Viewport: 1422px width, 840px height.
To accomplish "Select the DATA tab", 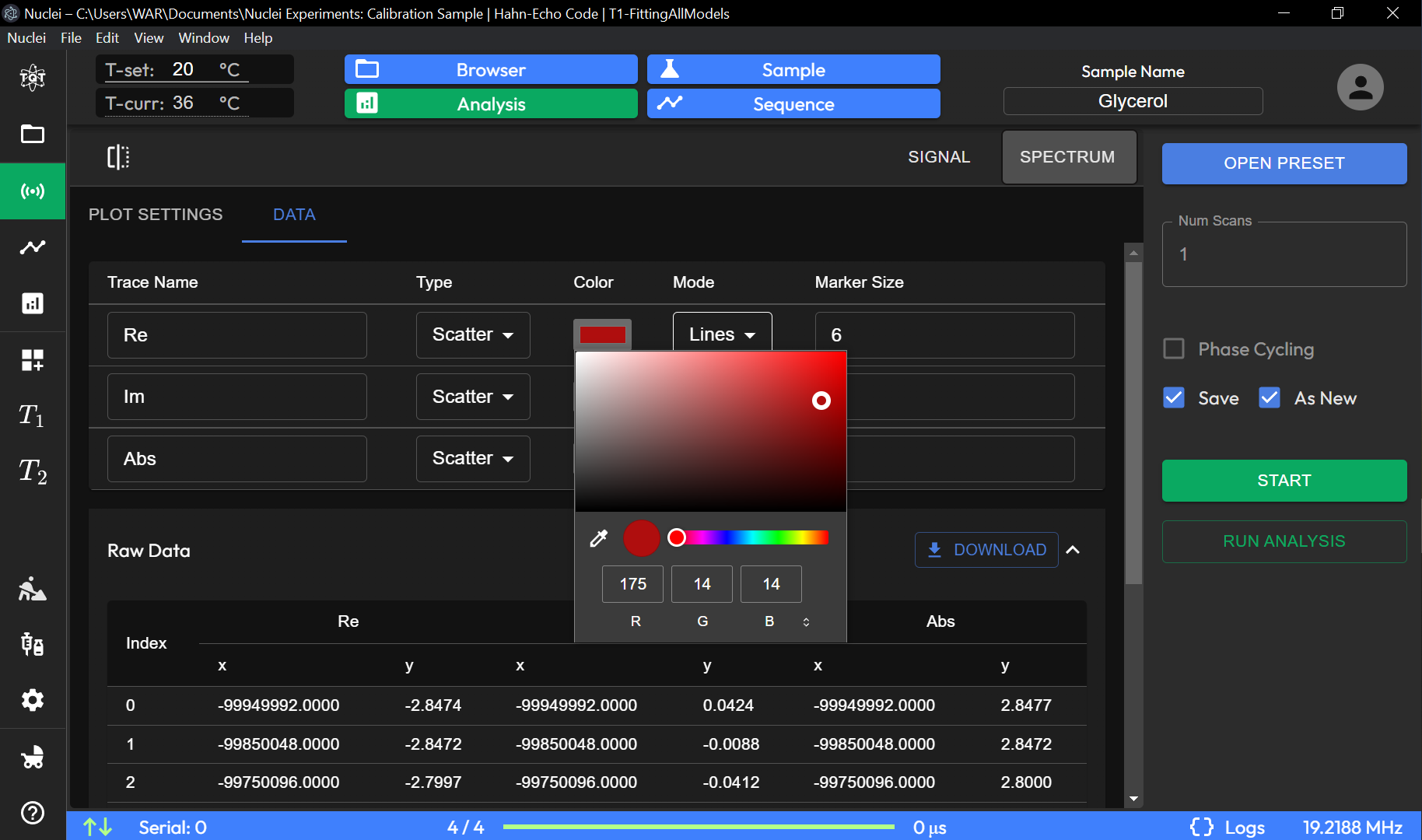I will click(x=294, y=214).
